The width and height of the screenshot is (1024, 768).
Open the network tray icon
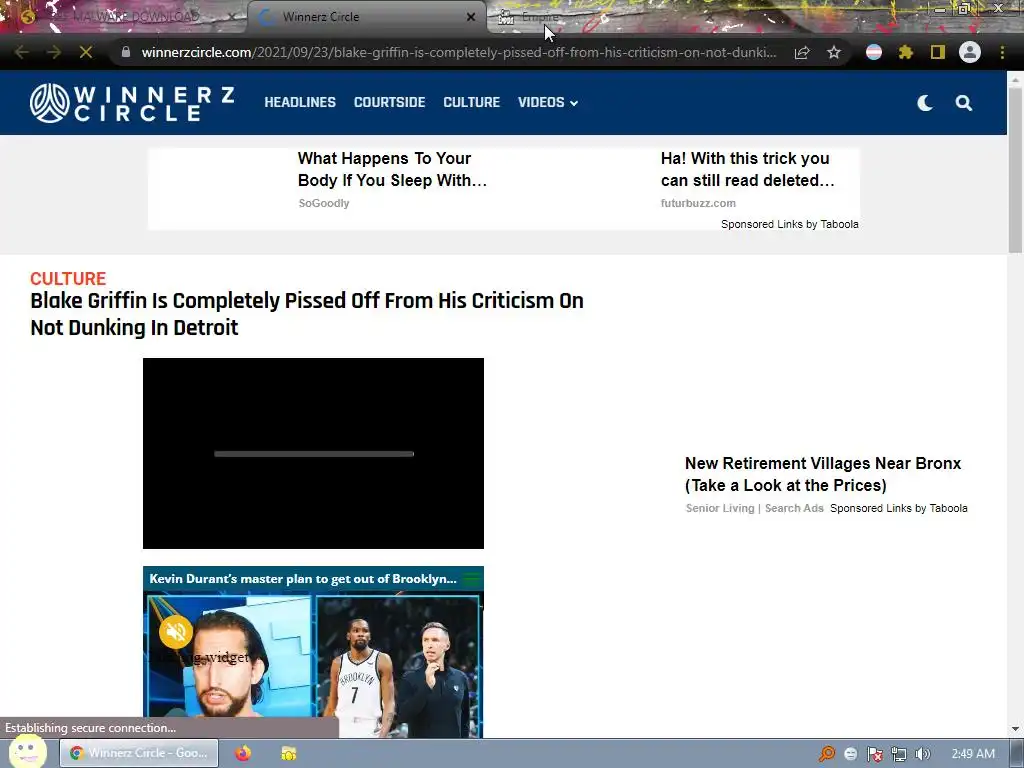pos(899,754)
